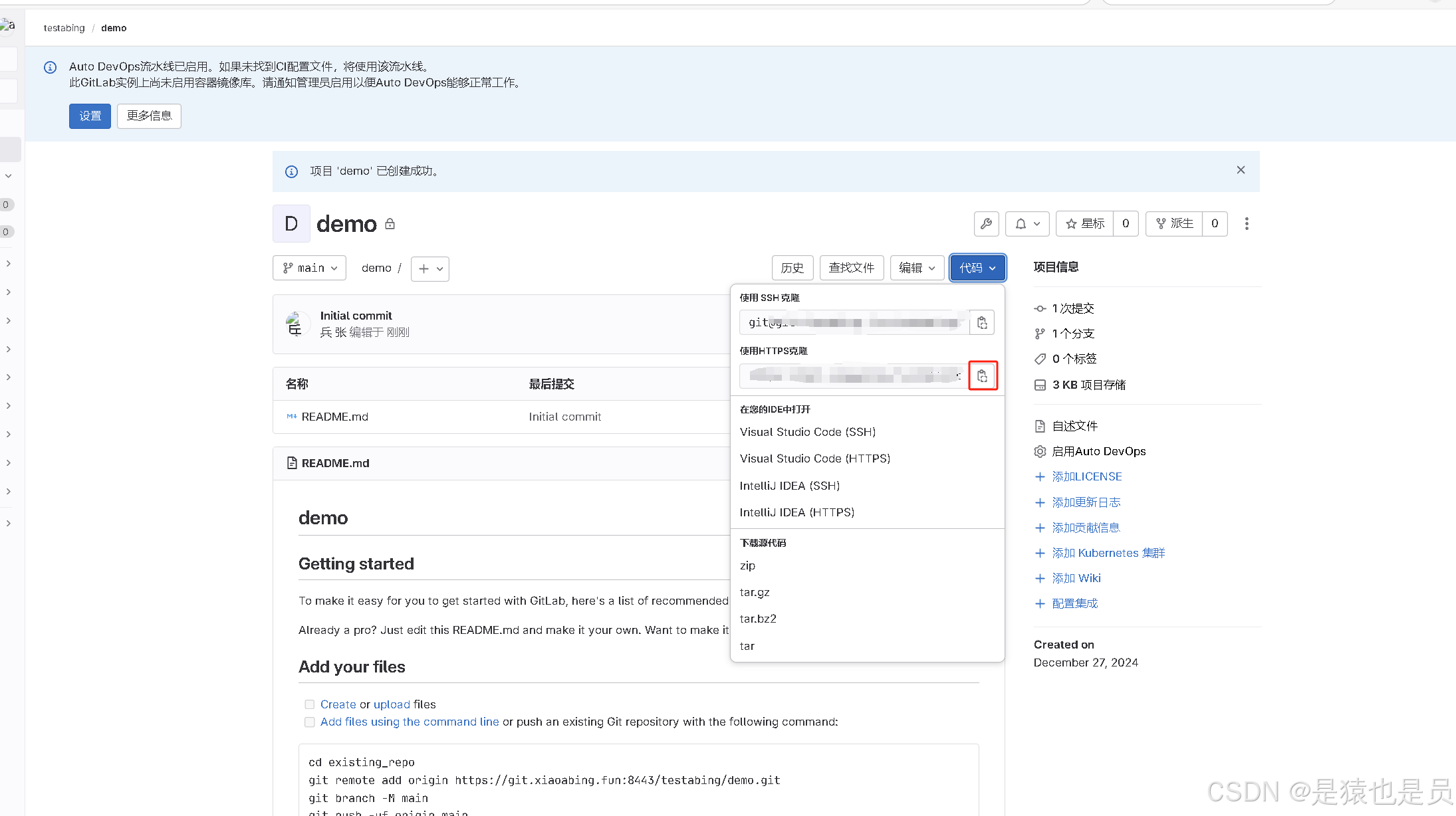This screenshot has height=816, width=1456.
Task: Copy the HTTPS clone URL
Action: [x=982, y=376]
